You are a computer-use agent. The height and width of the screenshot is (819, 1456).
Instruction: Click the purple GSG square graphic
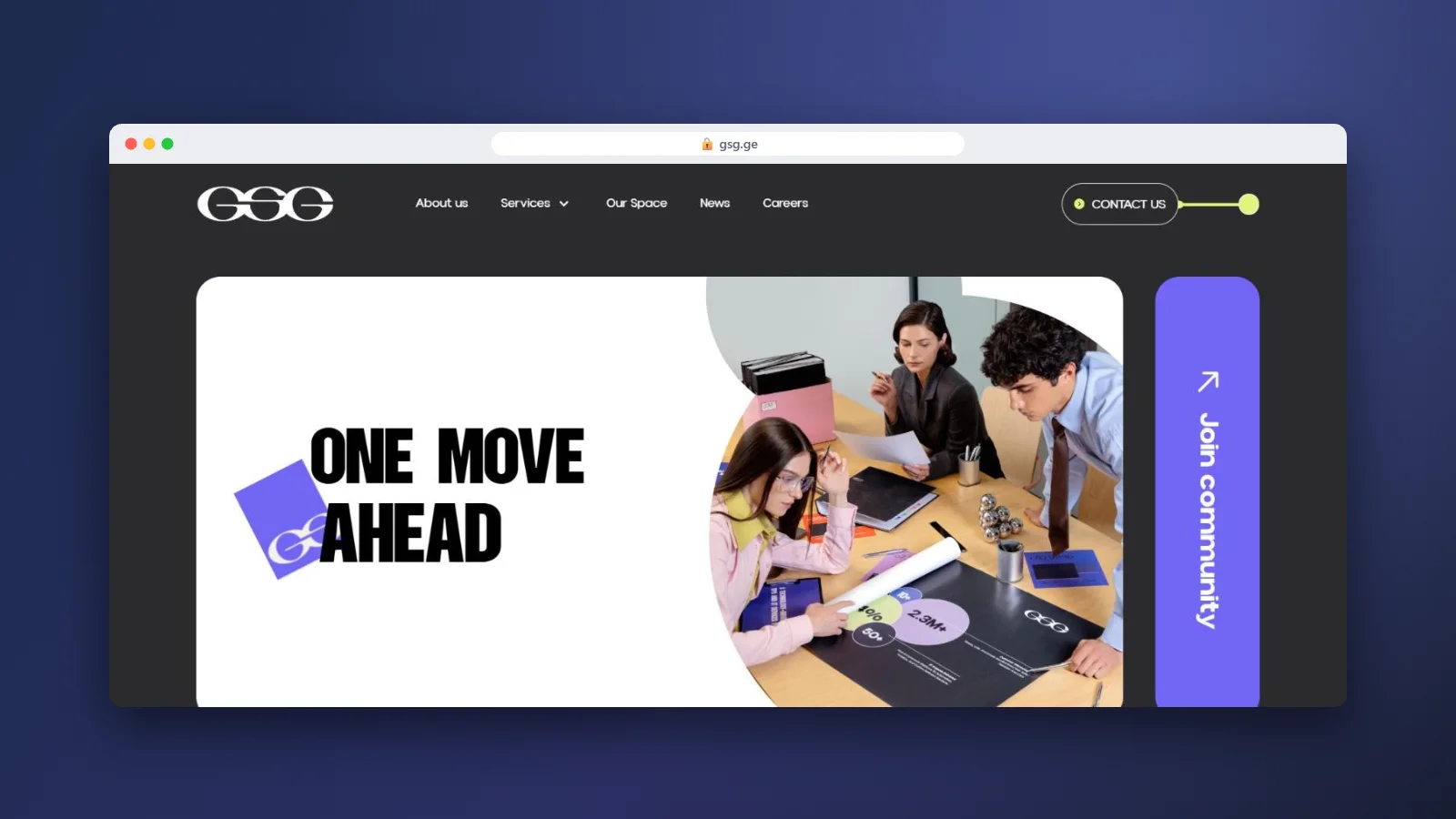(282, 519)
